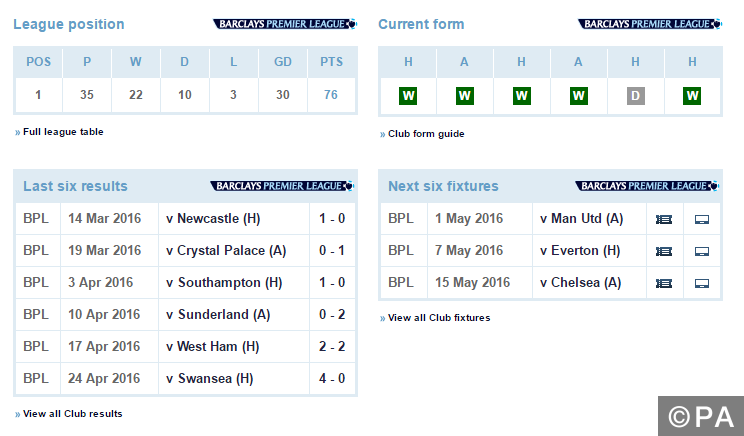Click the TV icon for Man Utd fixture

point(702,219)
